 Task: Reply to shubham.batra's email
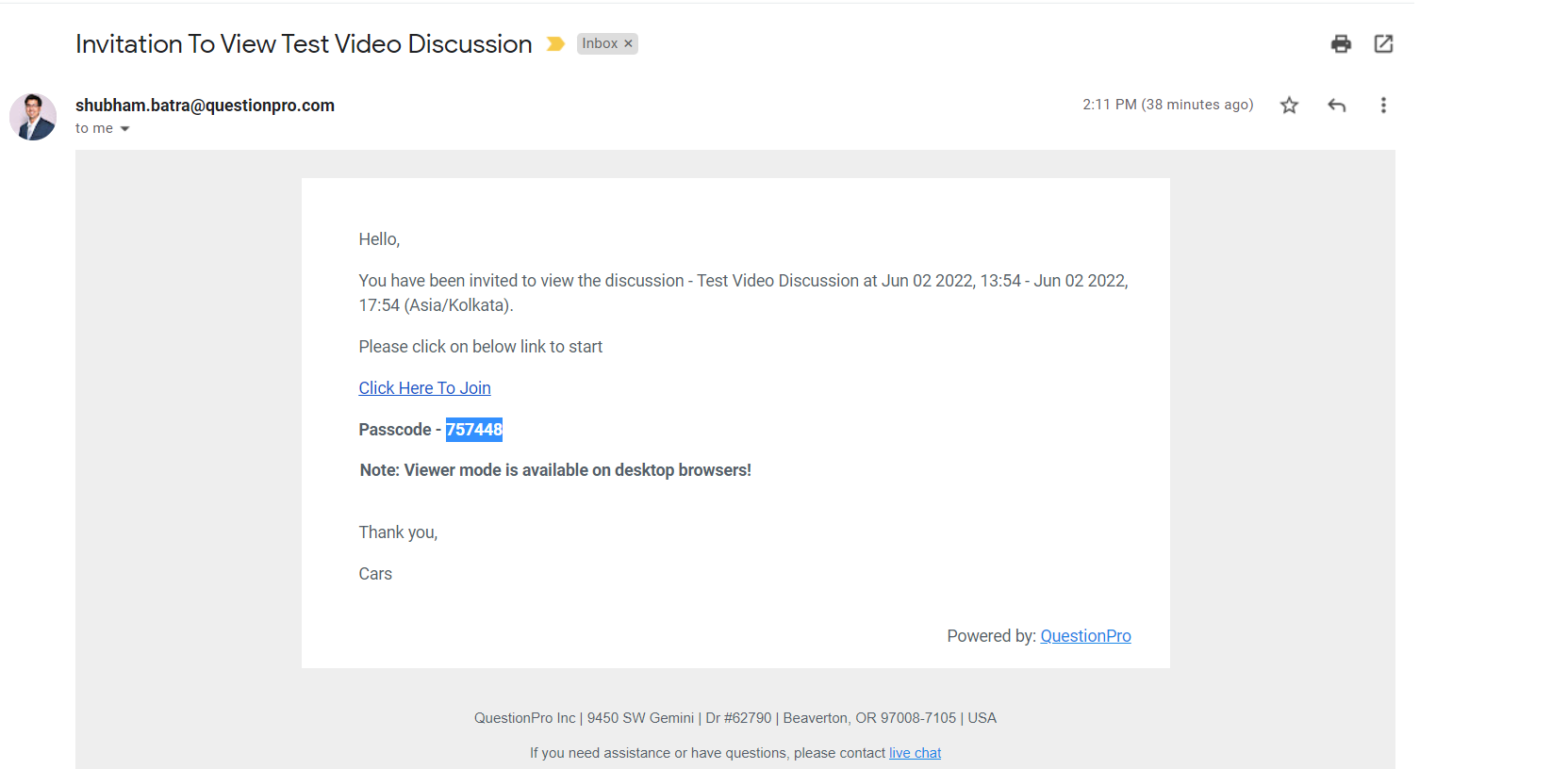pyautogui.click(x=1336, y=106)
